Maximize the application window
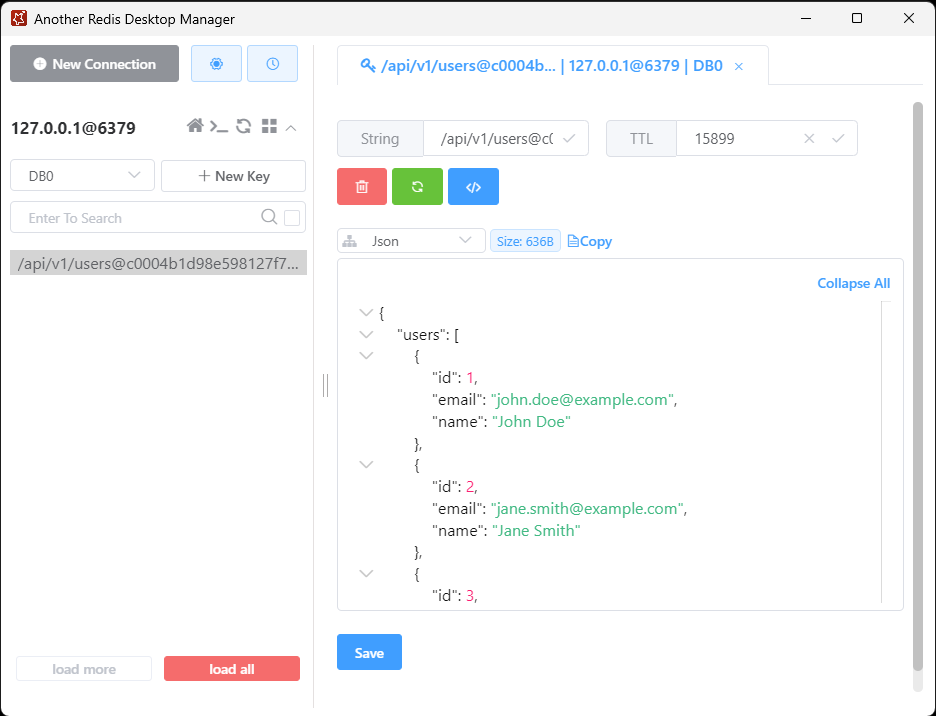This screenshot has width=936, height=716. pyautogui.click(x=857, y=18)
